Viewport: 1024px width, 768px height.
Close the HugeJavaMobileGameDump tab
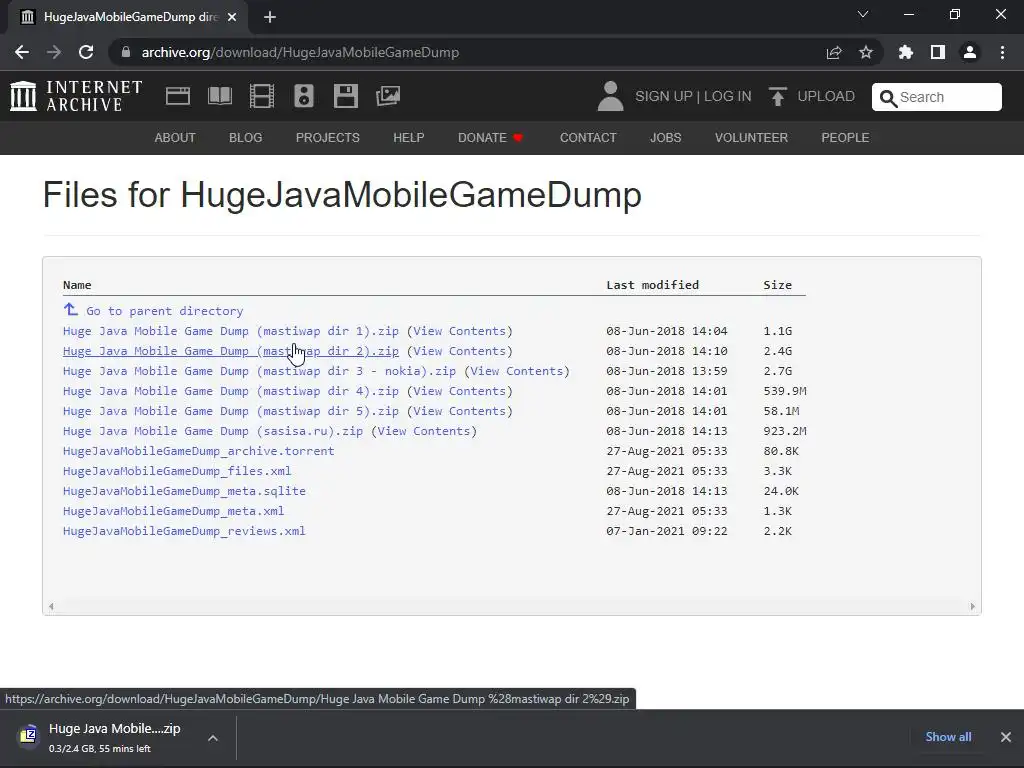click(232, 18)
